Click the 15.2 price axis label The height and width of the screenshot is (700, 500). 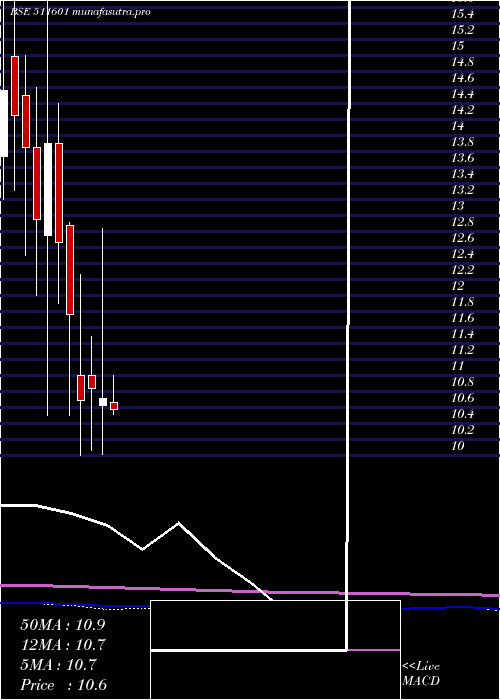(462, 30)
